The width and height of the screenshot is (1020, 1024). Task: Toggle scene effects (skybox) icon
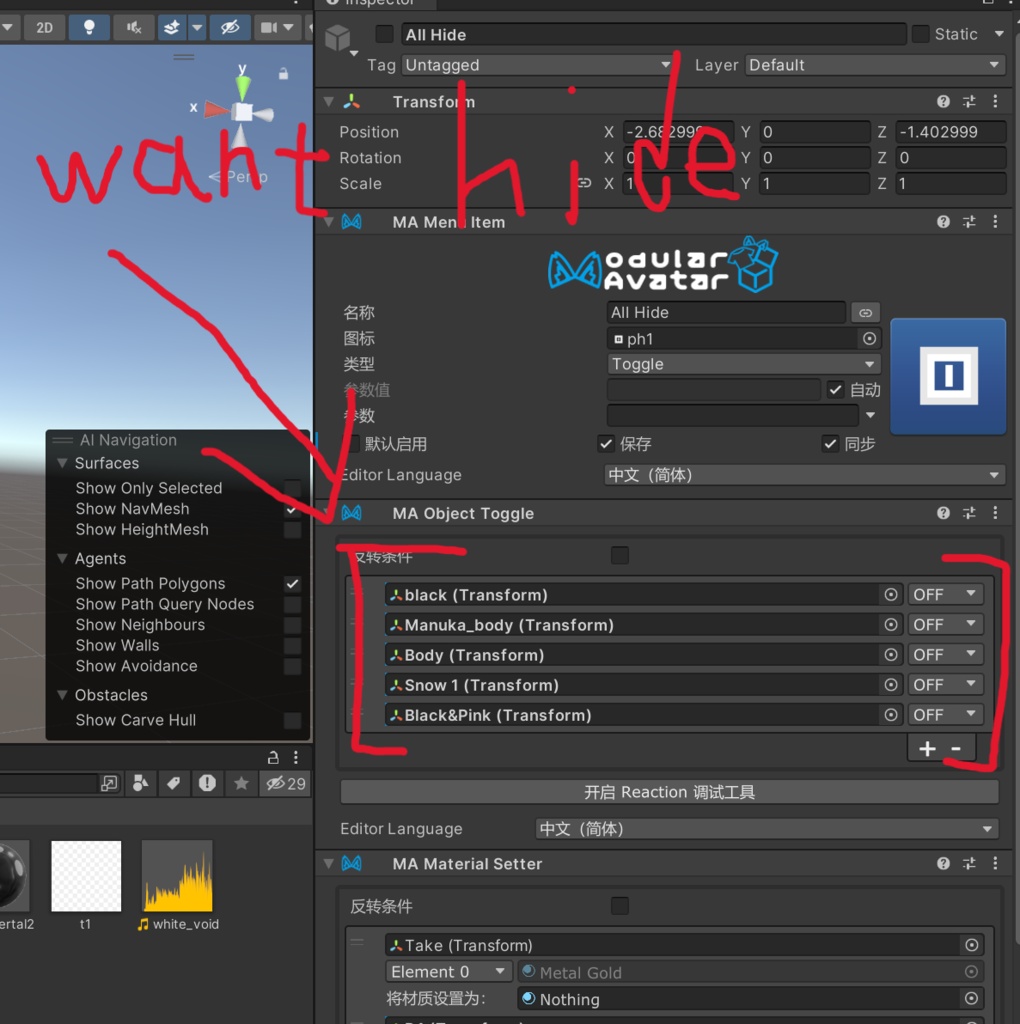click(172, 27)
